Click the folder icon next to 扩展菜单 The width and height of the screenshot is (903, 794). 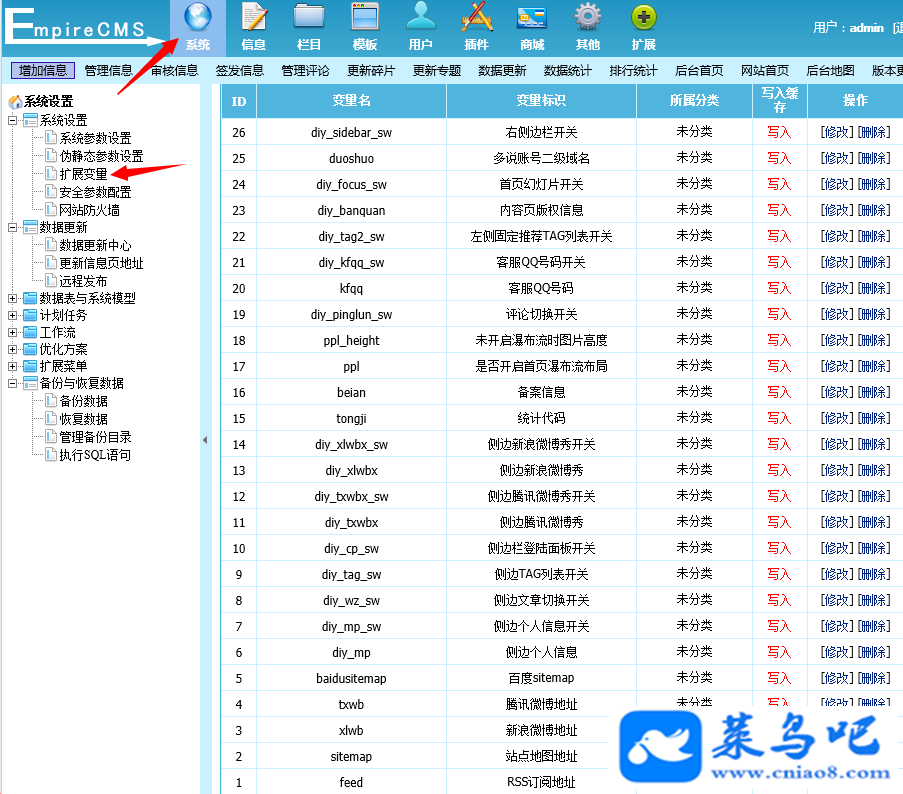click(x=30, y=366)
